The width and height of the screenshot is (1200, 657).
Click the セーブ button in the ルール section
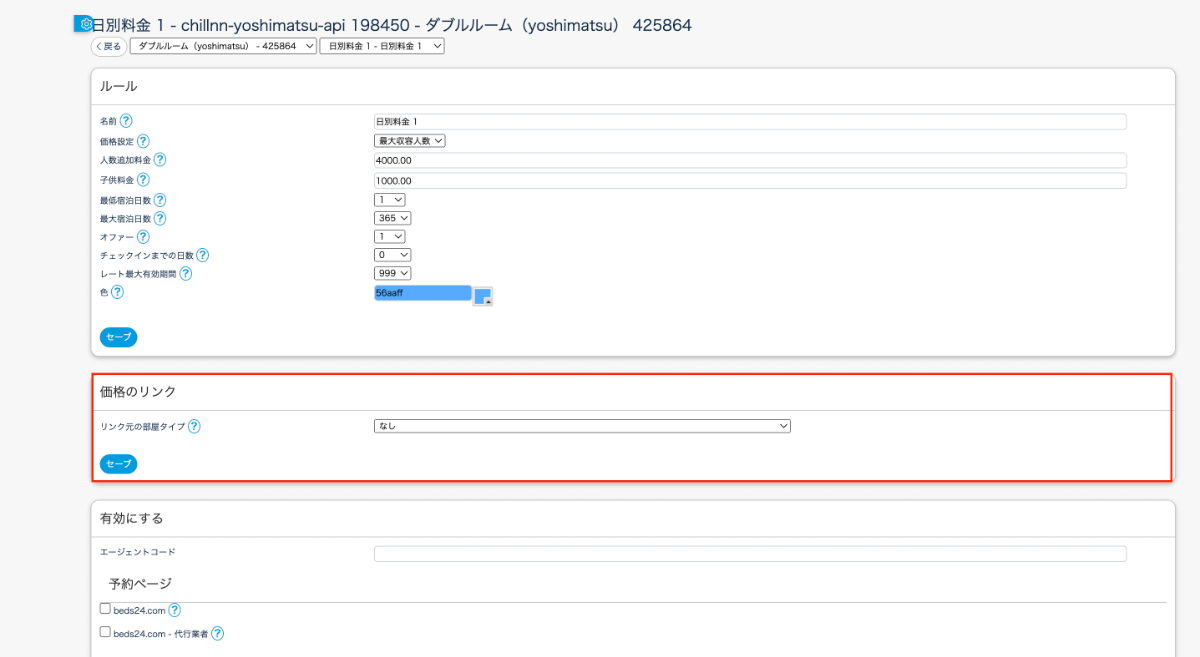pos(117,337)
